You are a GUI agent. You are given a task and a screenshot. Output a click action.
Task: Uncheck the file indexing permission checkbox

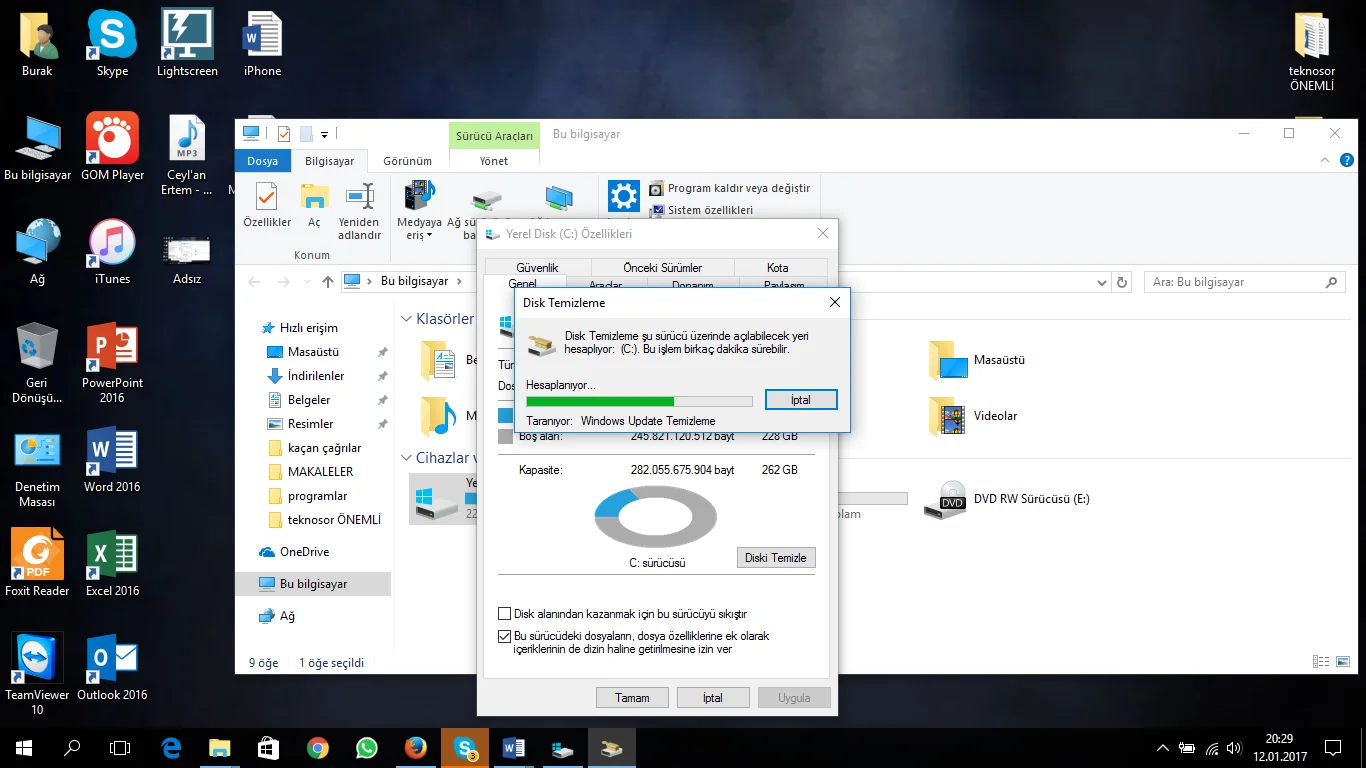(x=505, y=636)
